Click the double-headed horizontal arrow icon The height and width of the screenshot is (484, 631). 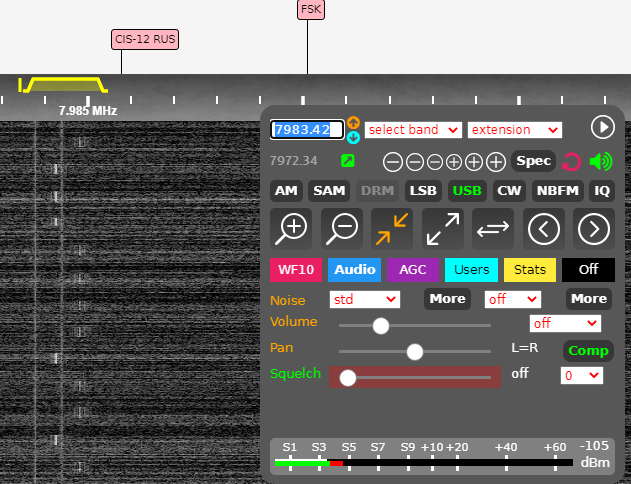[x=493, y=229]
